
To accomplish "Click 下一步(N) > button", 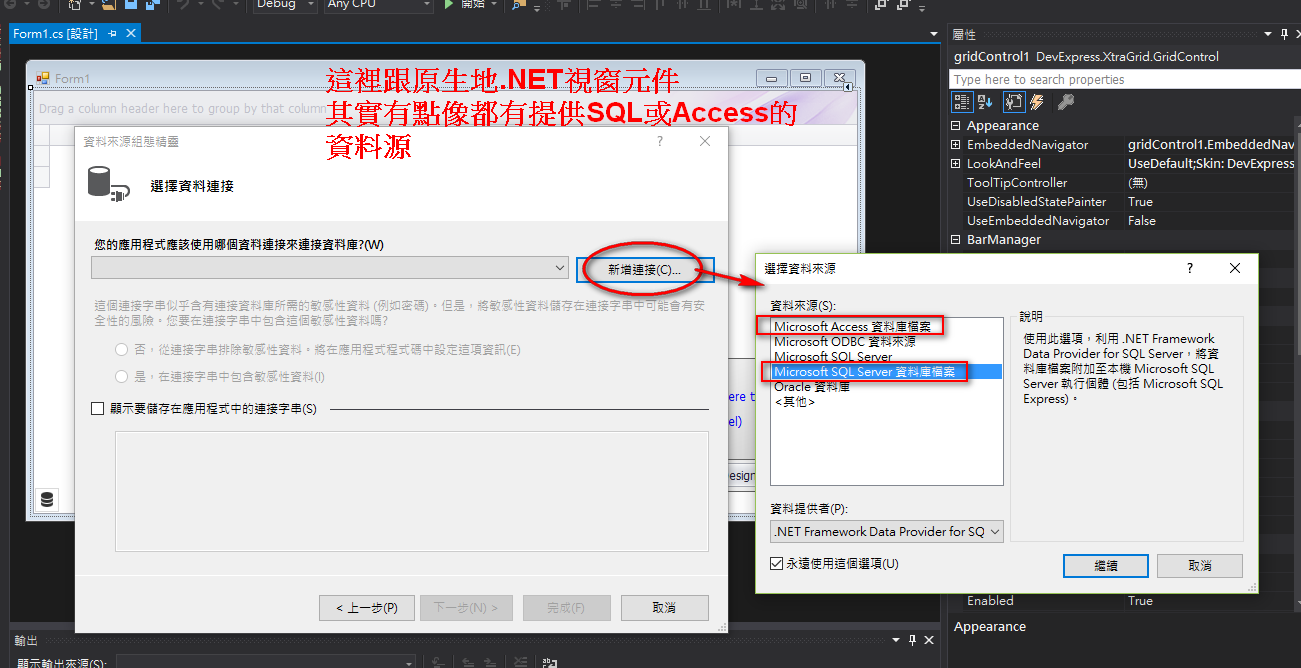I will [465, 608].
